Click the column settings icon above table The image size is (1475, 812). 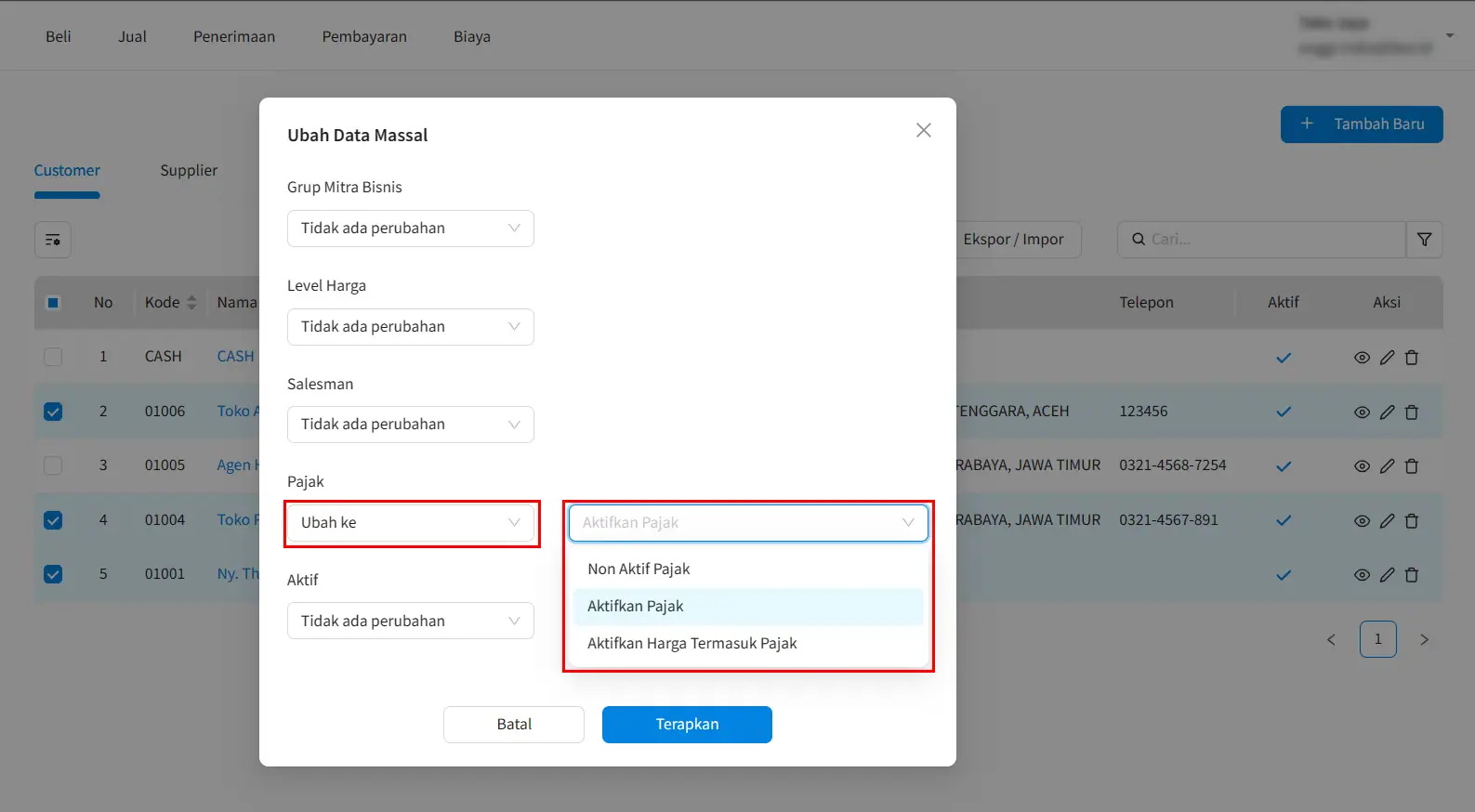pyautogui.click(x=53, y=240)
